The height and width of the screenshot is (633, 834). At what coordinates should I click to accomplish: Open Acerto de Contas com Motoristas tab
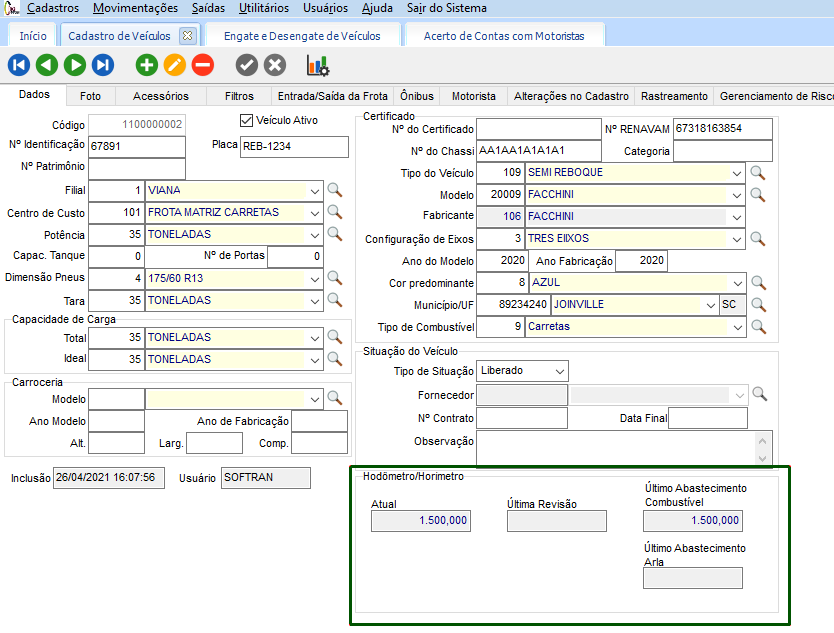click(x=503, y=36)
